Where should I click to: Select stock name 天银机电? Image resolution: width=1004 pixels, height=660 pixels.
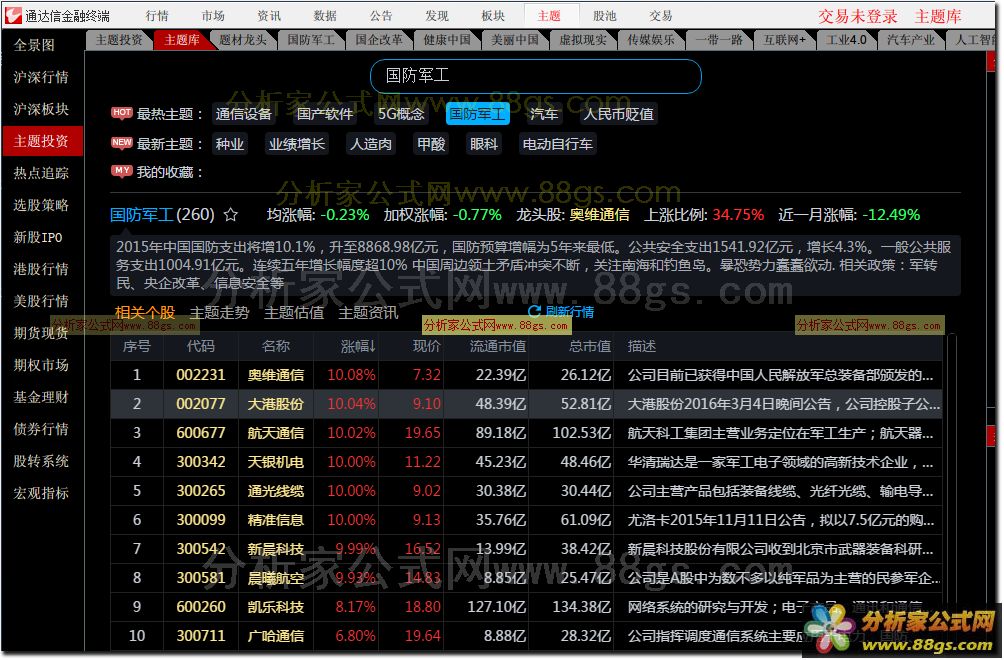275,462
